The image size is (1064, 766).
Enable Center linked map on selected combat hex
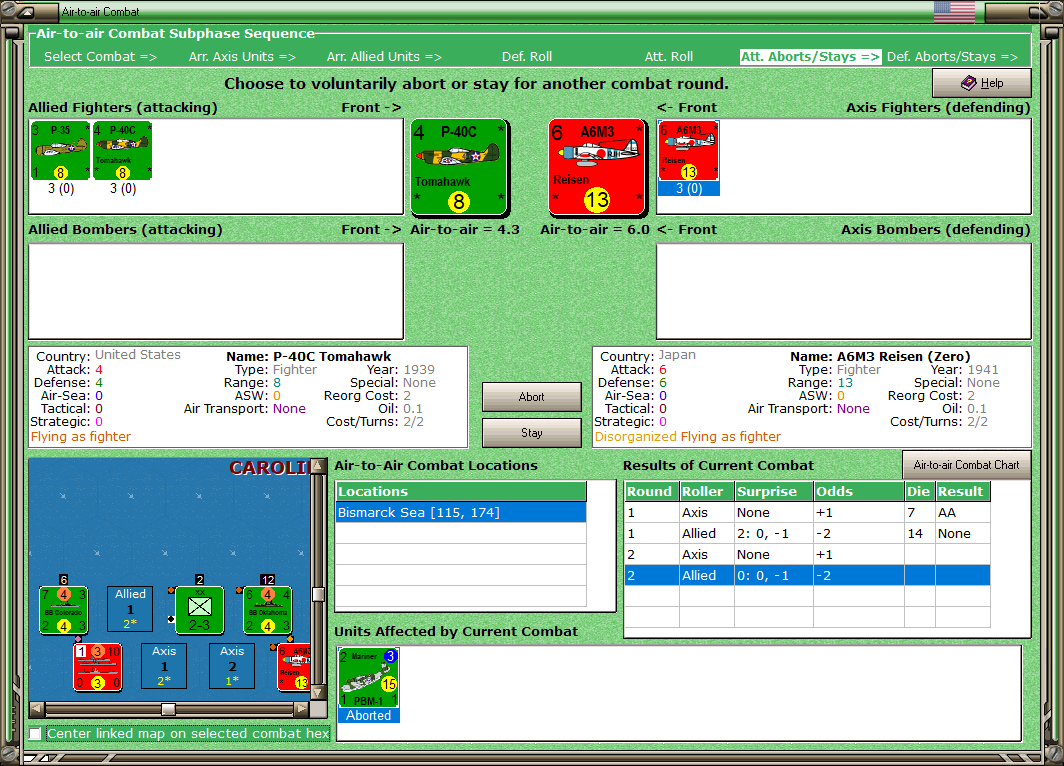[35, 733]
